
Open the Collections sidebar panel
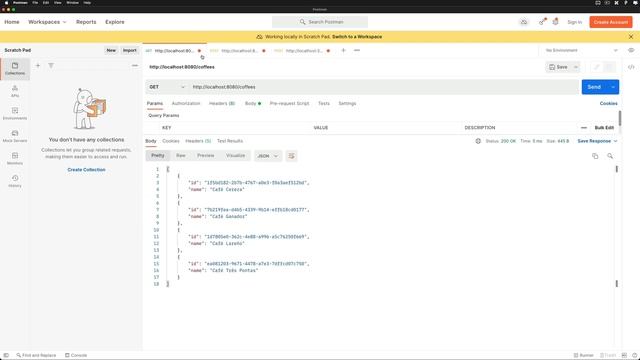click(15, 69)
